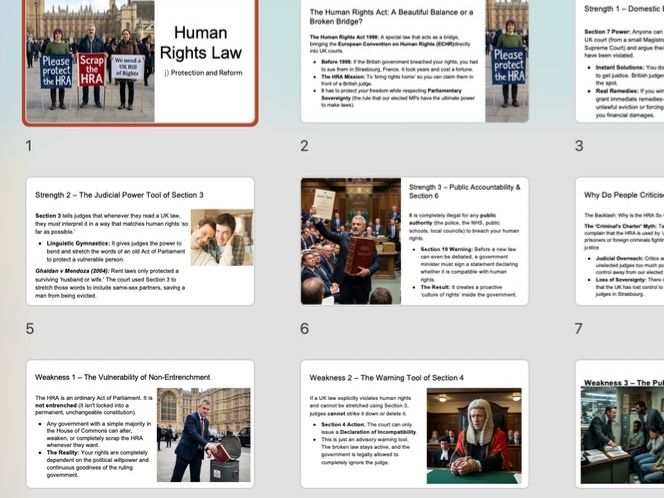The width and height of the screenshot is (664, 498).
Task: Select the 'Weakness 3' slide thumbnail
Action: (x=620, y=424)
